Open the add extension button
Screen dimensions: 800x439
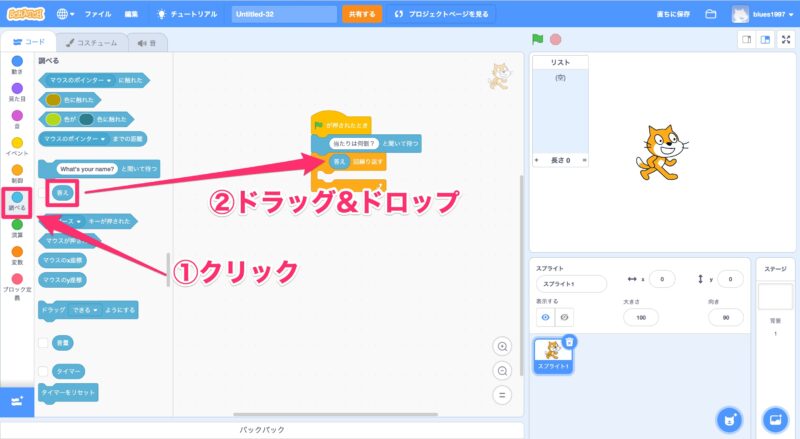click(16, 400)
